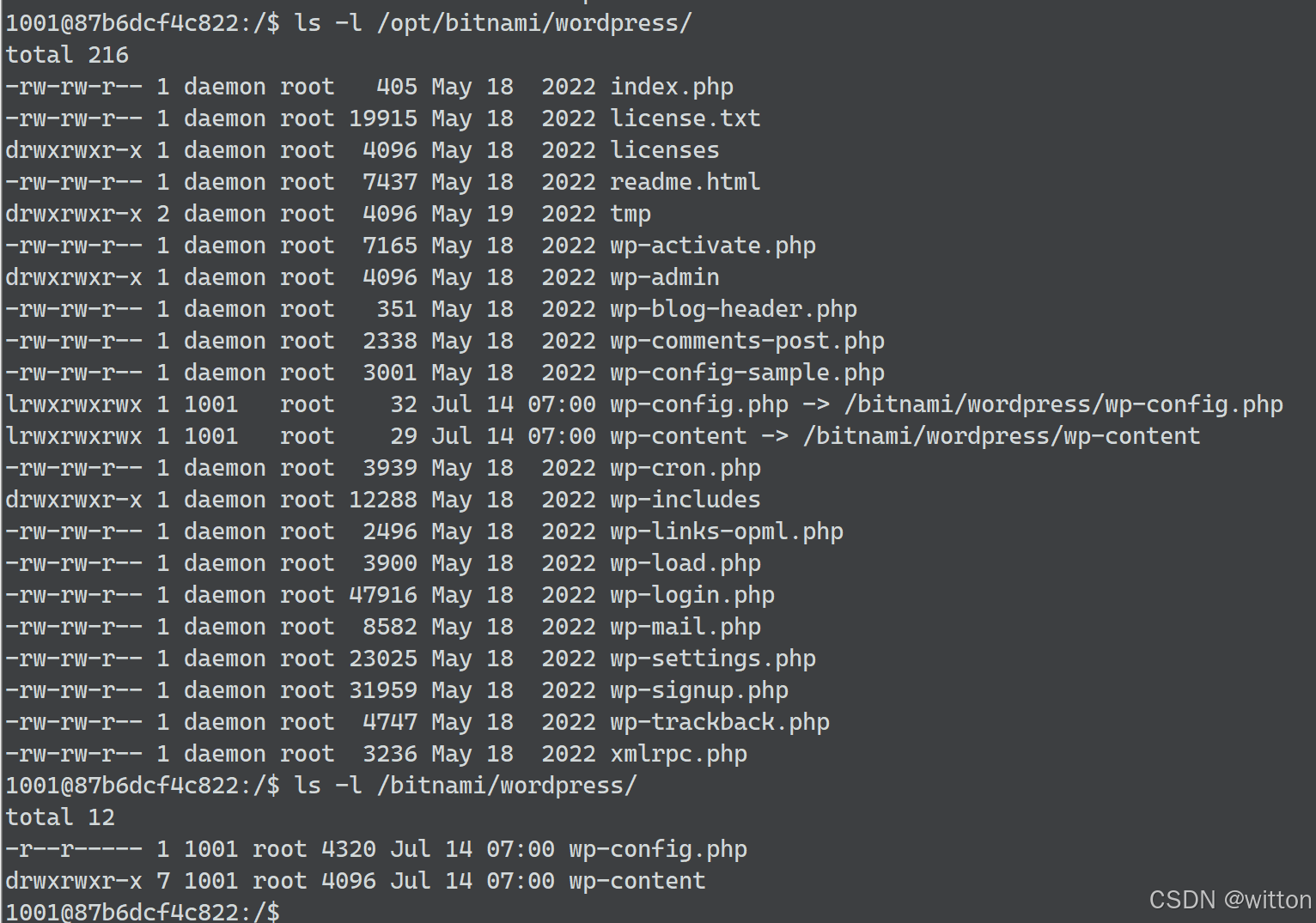Click the "total 216" output line
This screenshot has height=923, width=1316.
[67, 55]
